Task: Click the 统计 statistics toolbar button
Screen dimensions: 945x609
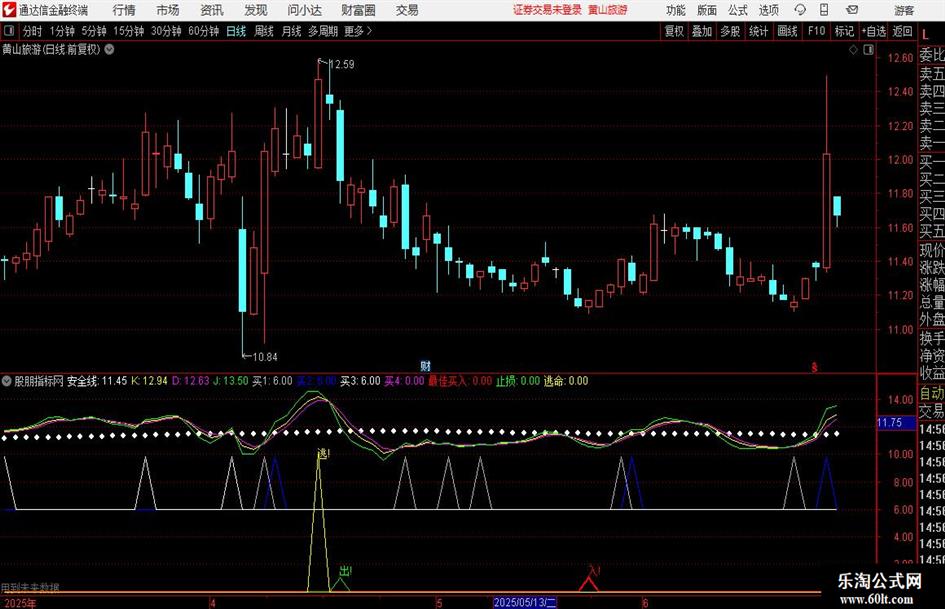Action: [x=758, y=31]
